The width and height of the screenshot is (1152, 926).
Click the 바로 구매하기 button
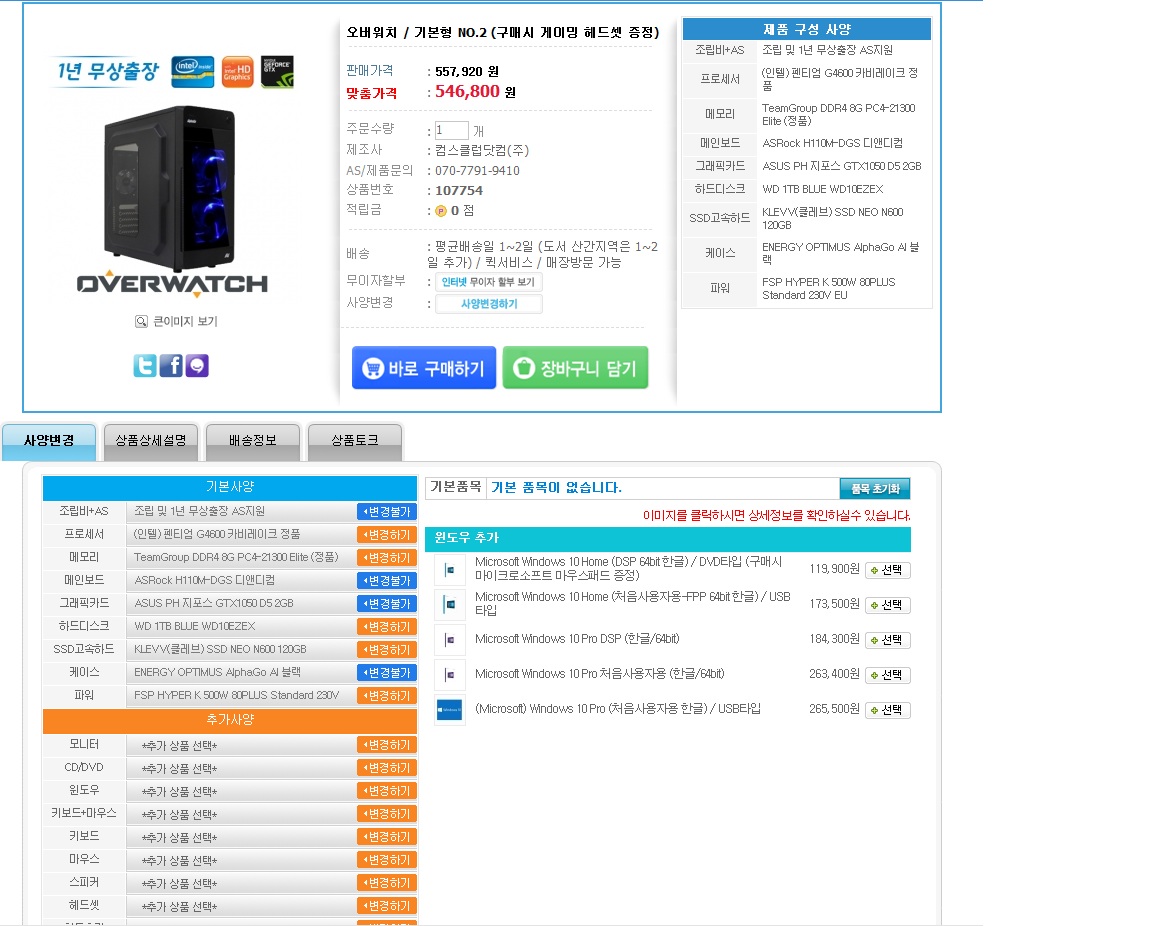point(424,368)
